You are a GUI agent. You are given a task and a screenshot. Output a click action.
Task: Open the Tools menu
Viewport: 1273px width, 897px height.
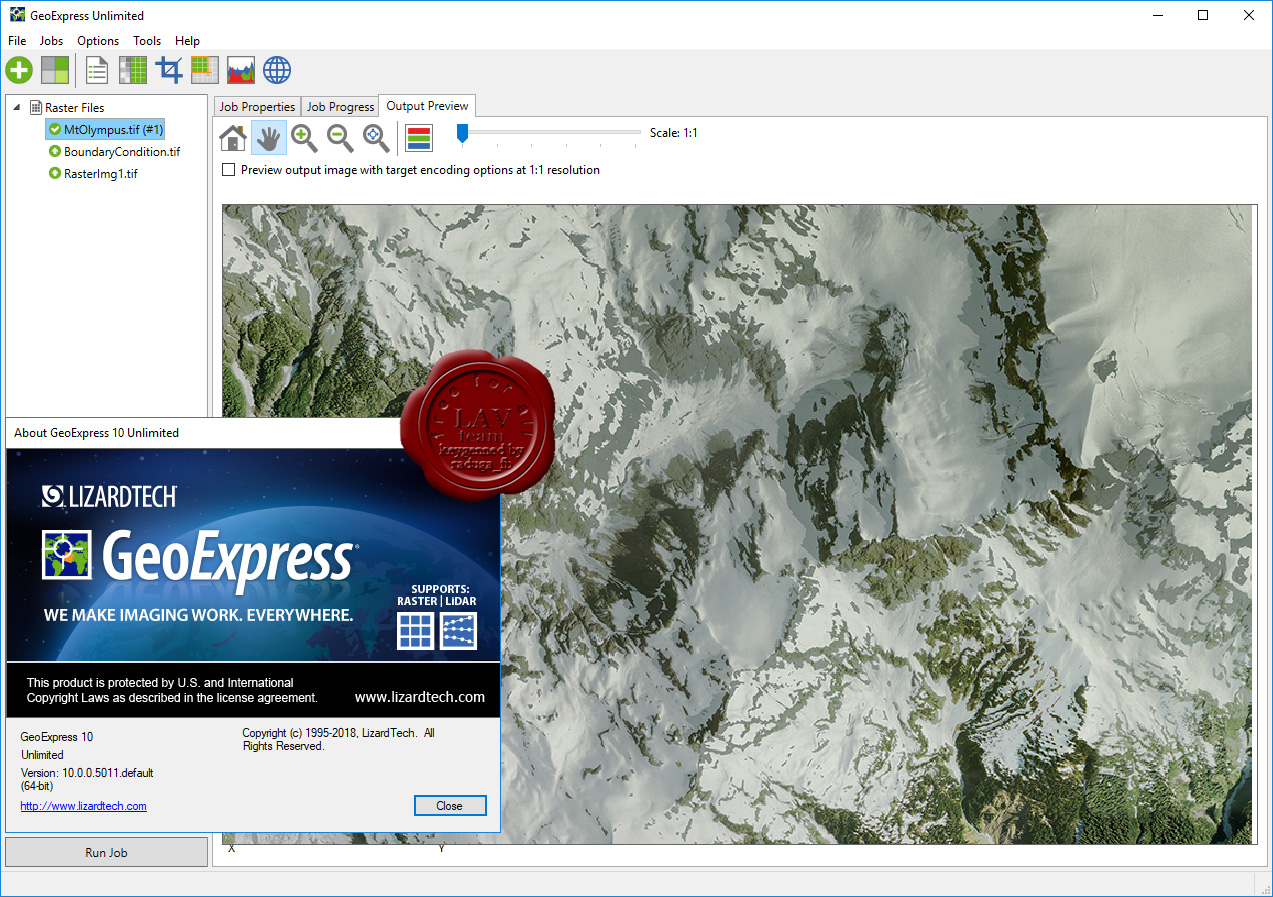point(147,41)
